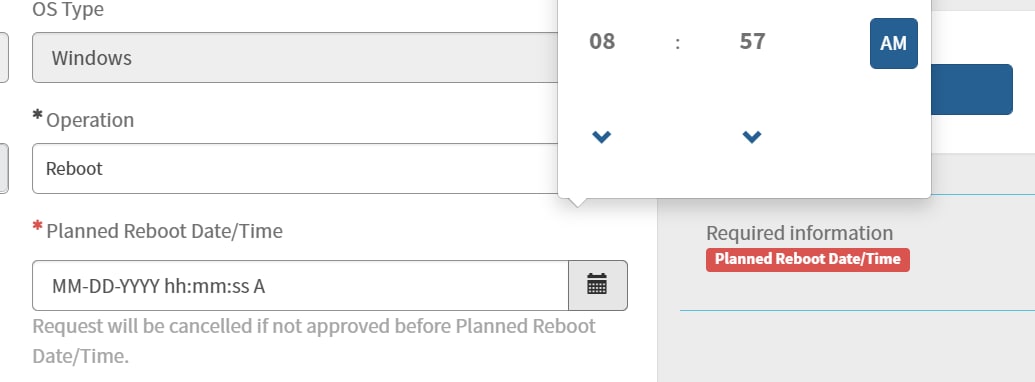Screen dimensions: 1035x382
Task: Click the red Planned Reboot Date/Time badge
Action: [808, 259]
